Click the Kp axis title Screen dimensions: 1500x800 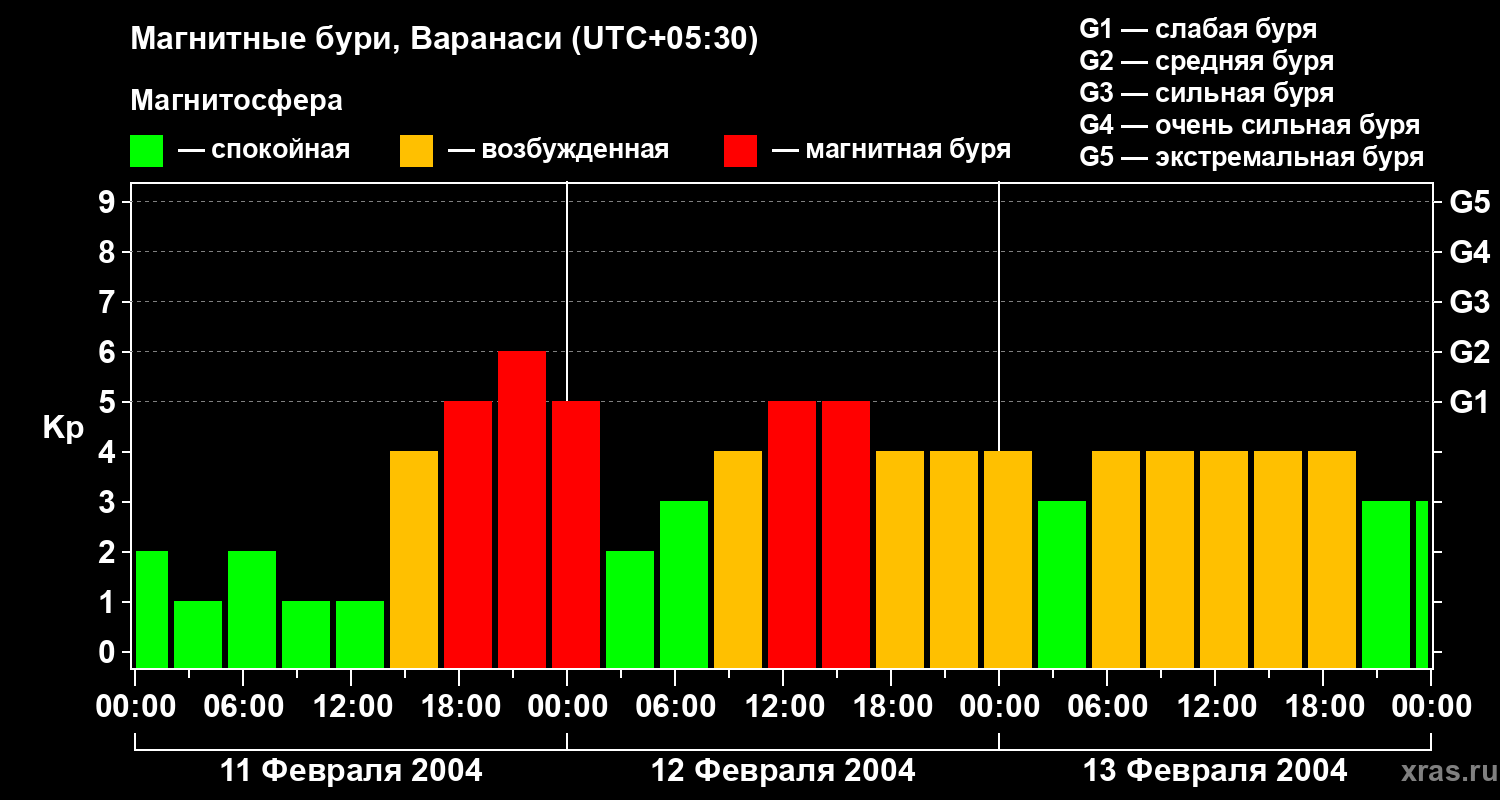[63, 428]
